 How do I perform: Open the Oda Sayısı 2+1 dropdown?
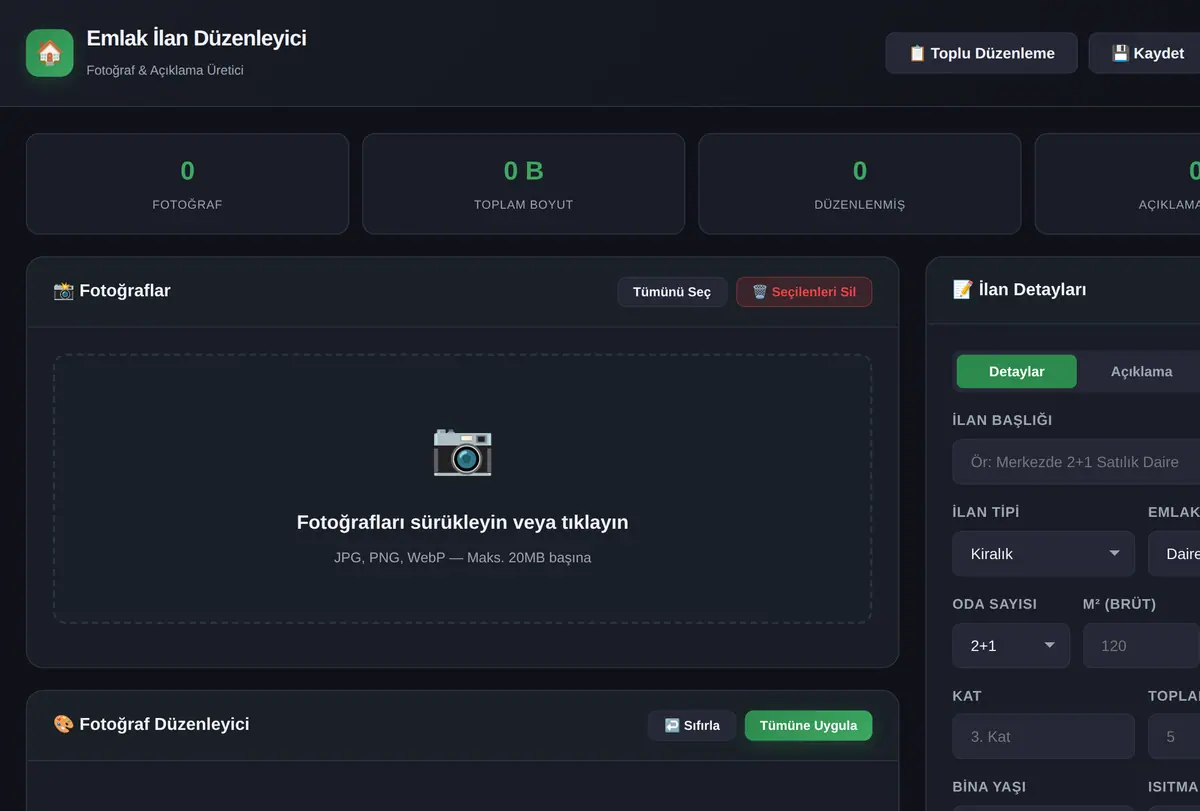coord(1011,646)
